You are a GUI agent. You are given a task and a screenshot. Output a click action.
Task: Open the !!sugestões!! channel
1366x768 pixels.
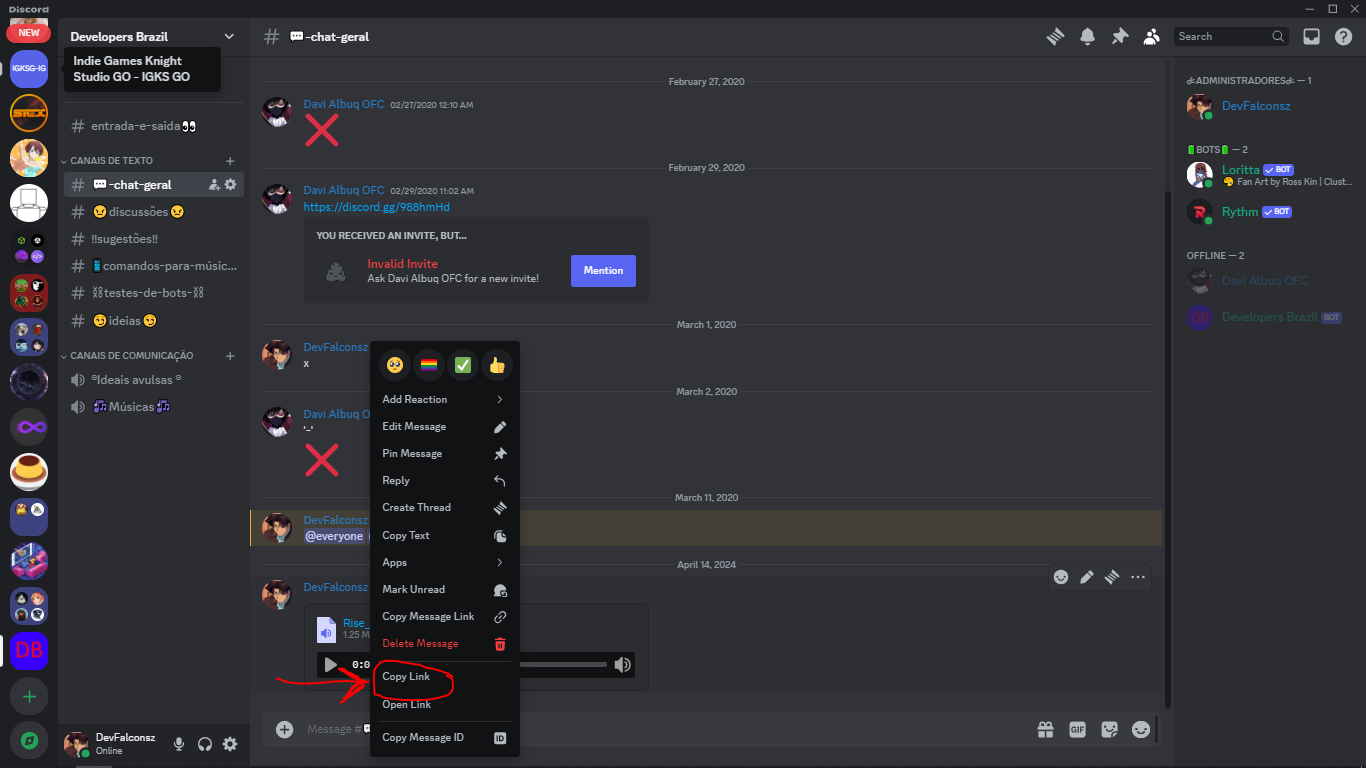[154, 239]
